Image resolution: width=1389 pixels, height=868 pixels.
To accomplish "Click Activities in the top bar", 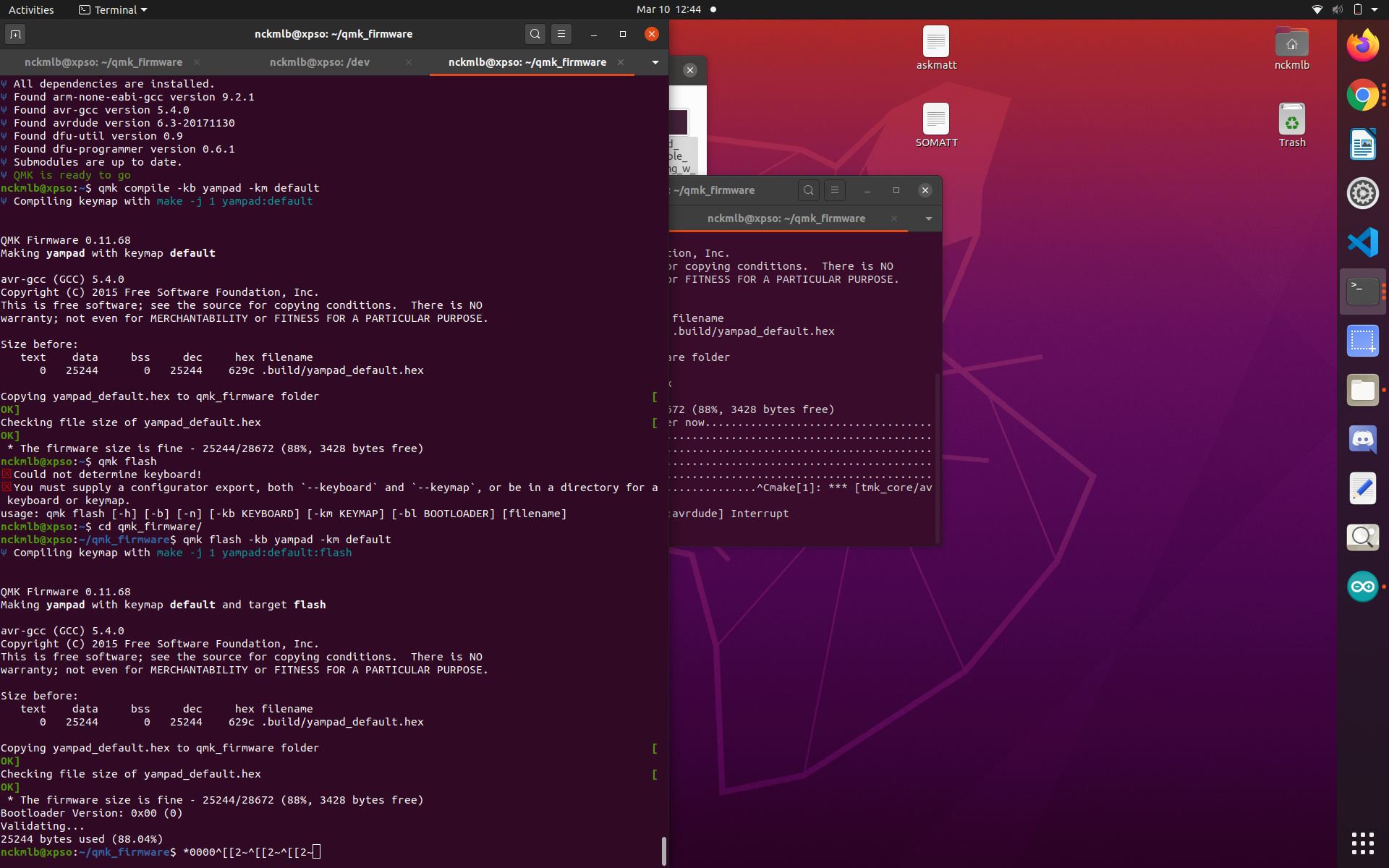I will (31, 9).
